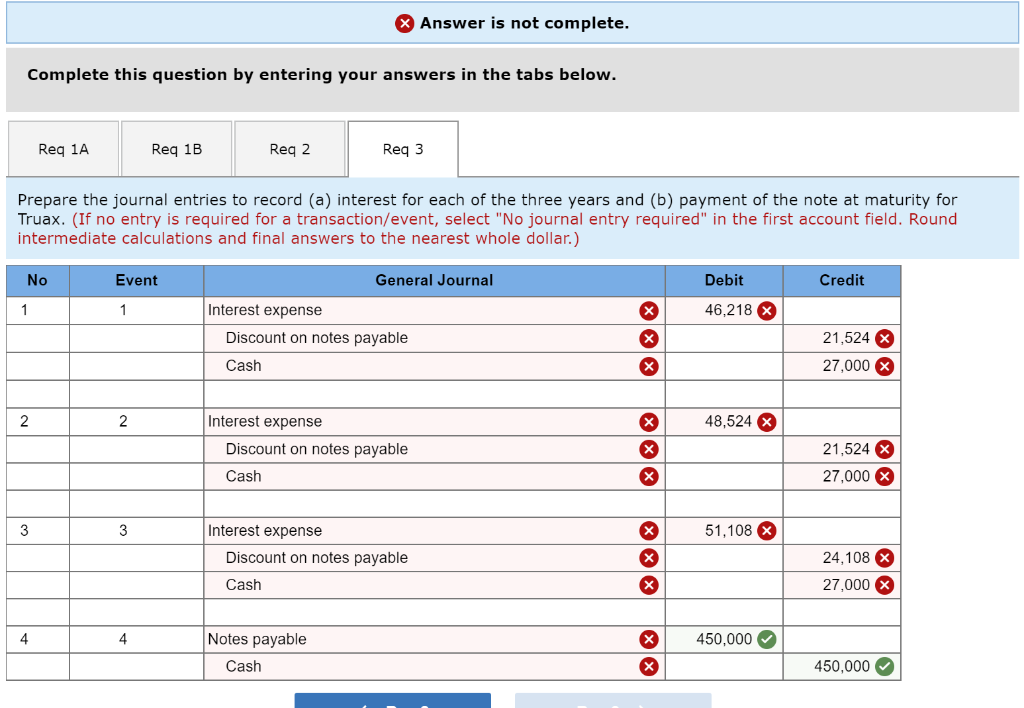The width and height of the screenshot is (1024, 708).
Task: Click the incorrect mark next to entry 2 credit 27,000
Action: click(x=884, y=477)
